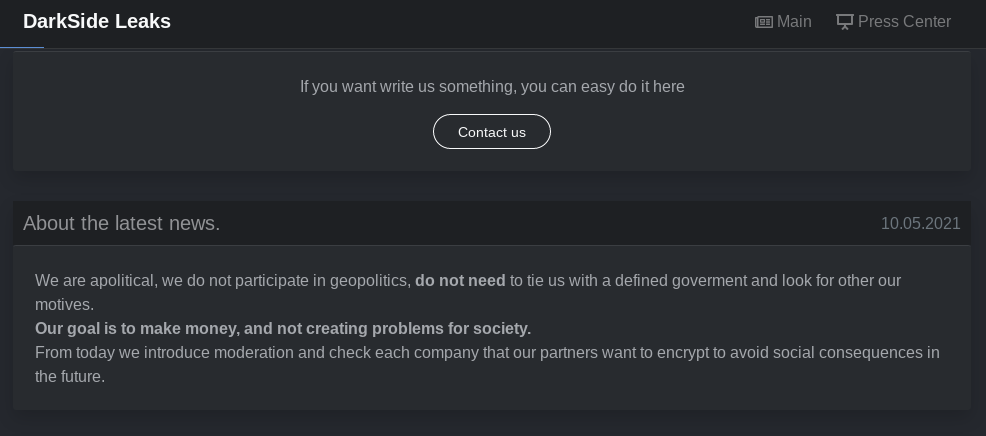Click the DarkSide Leaks site title
Viewport: 986px width, 436px height.
click(97, 21)
